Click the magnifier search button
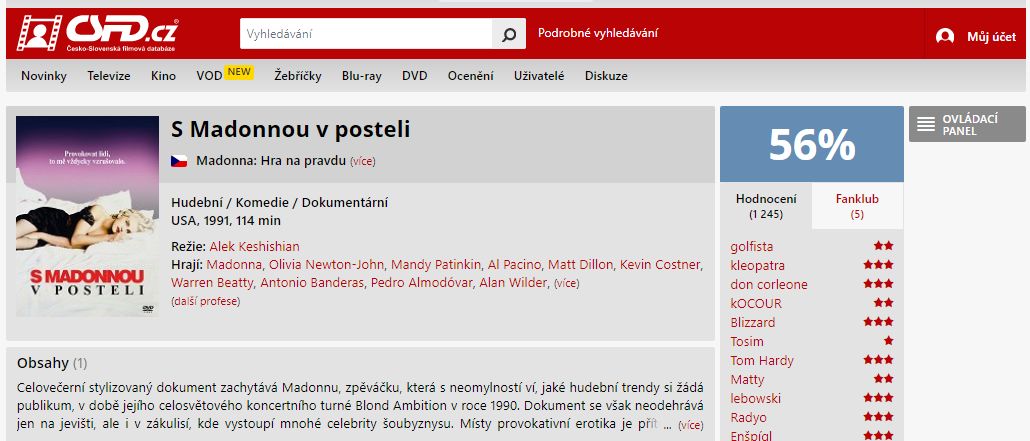1030x441 pixels. click(509, 34)
